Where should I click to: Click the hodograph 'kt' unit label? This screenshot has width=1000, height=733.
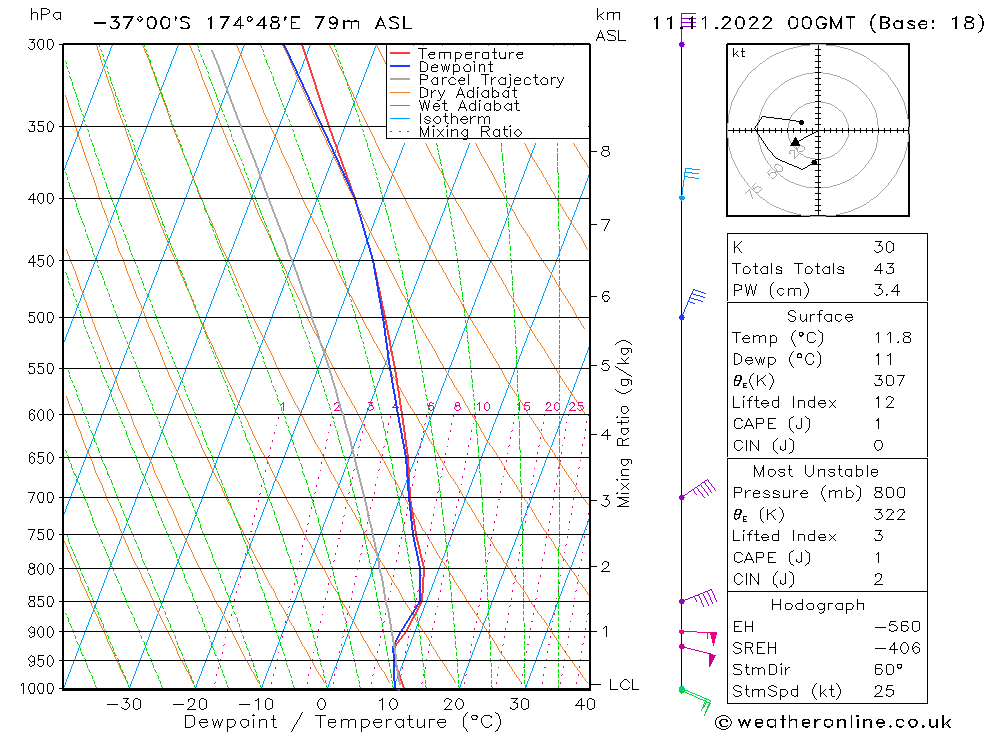[739, 53]
